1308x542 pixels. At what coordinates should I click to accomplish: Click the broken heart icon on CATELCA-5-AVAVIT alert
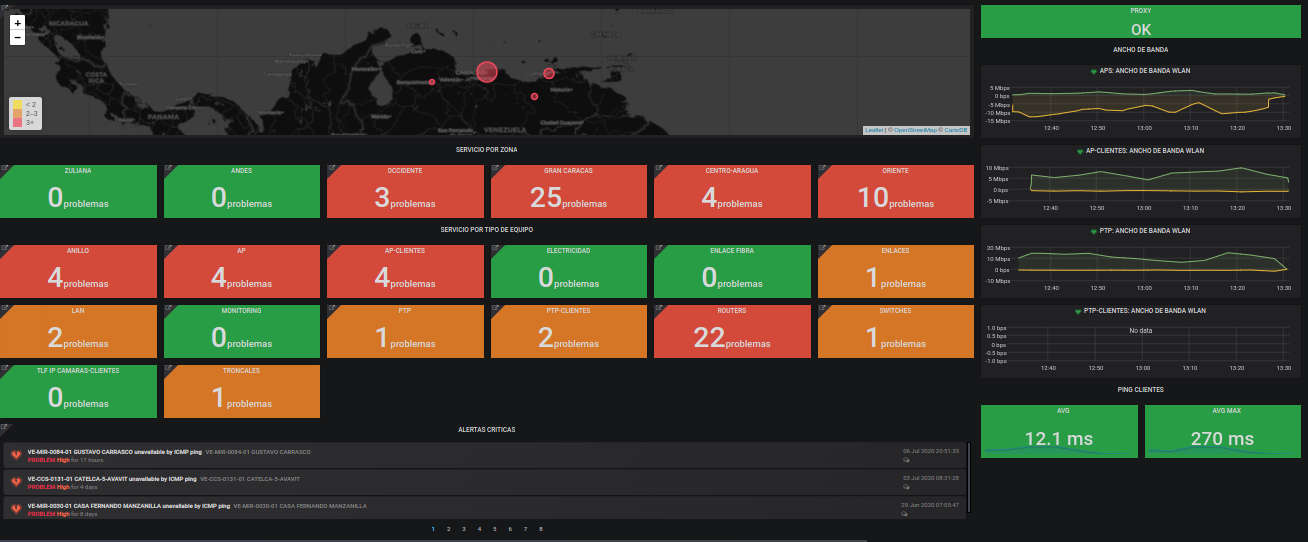tap(16, 482)
